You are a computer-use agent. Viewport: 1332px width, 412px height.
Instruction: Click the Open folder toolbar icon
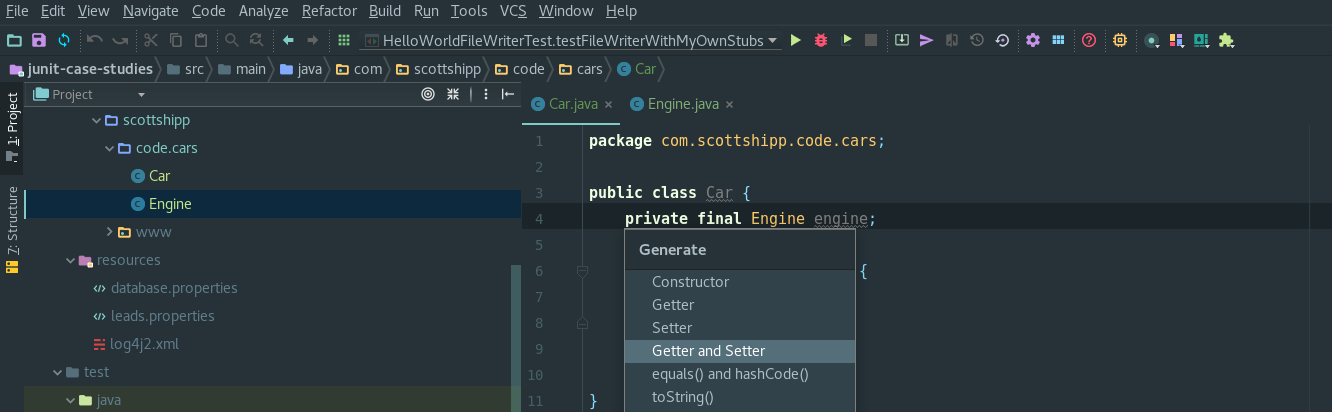tap(14, 40)
